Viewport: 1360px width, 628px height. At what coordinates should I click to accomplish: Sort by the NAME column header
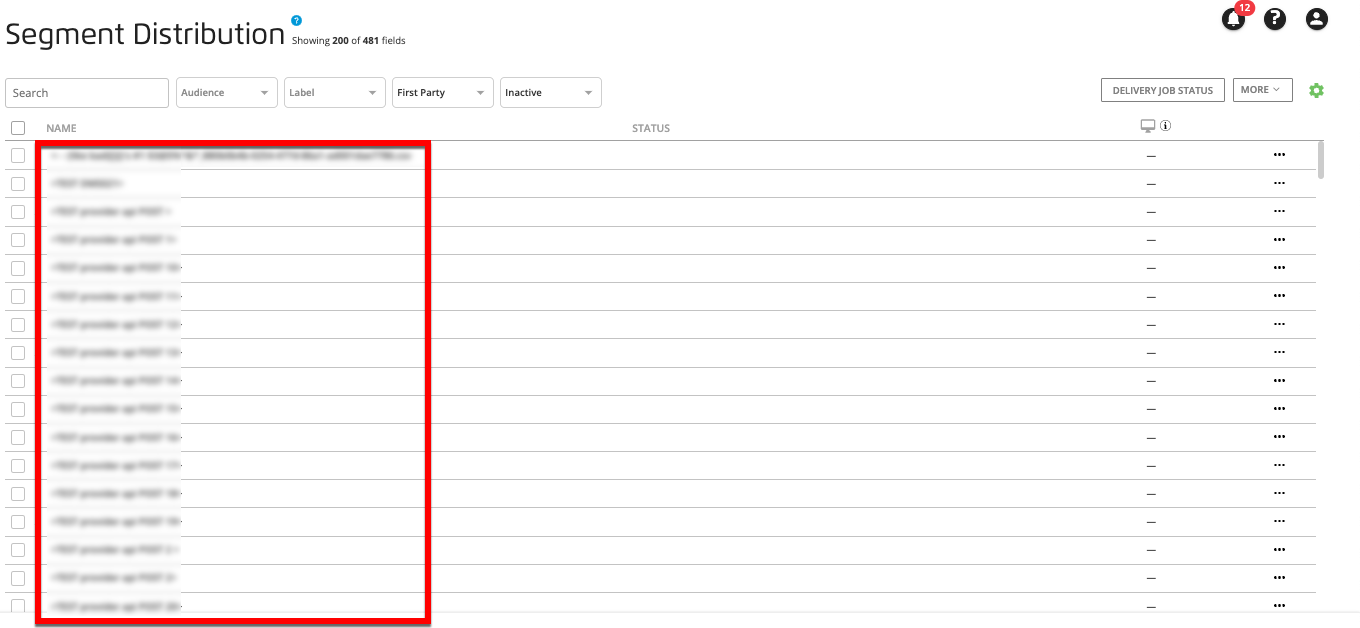pos(61,128)
